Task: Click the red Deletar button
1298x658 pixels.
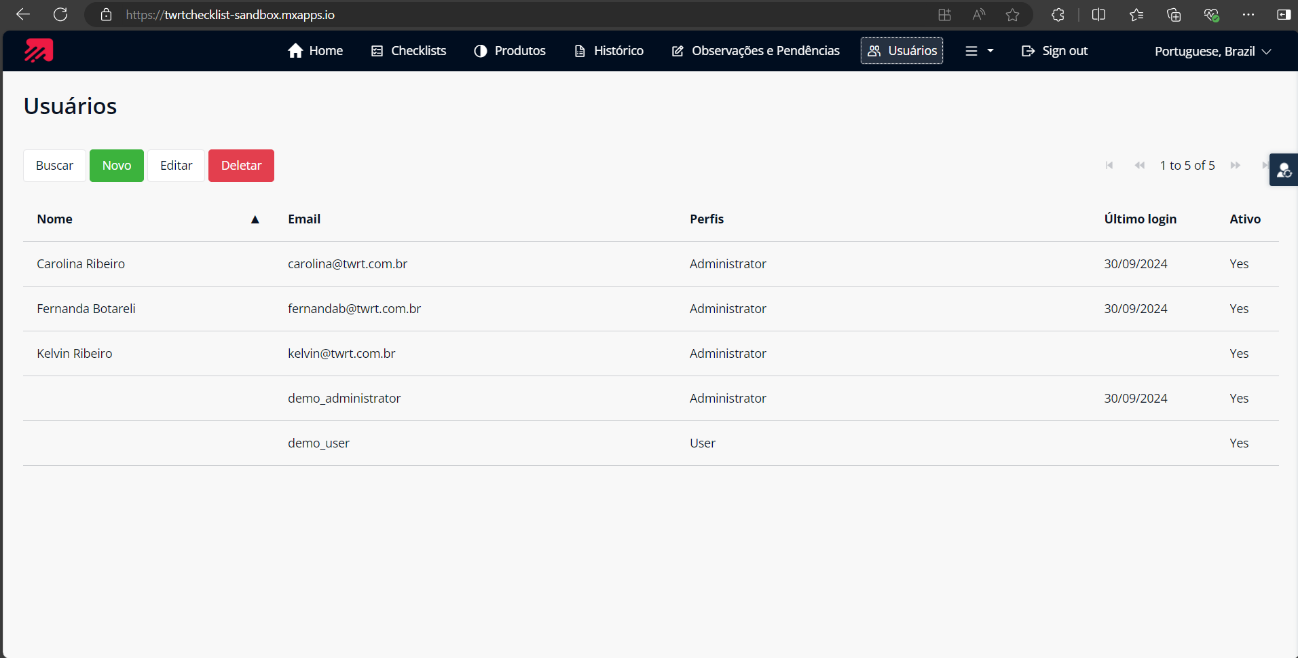Action: click(241, 166)
